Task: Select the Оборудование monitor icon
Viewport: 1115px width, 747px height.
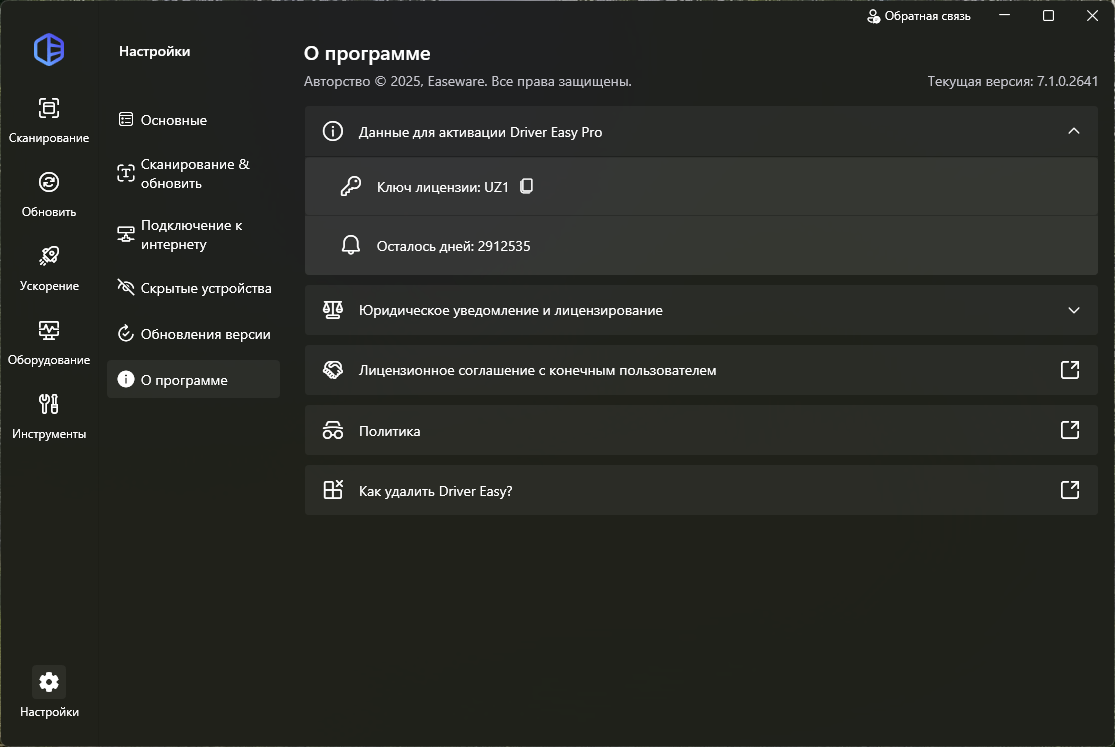Action: tap(49, 330)
